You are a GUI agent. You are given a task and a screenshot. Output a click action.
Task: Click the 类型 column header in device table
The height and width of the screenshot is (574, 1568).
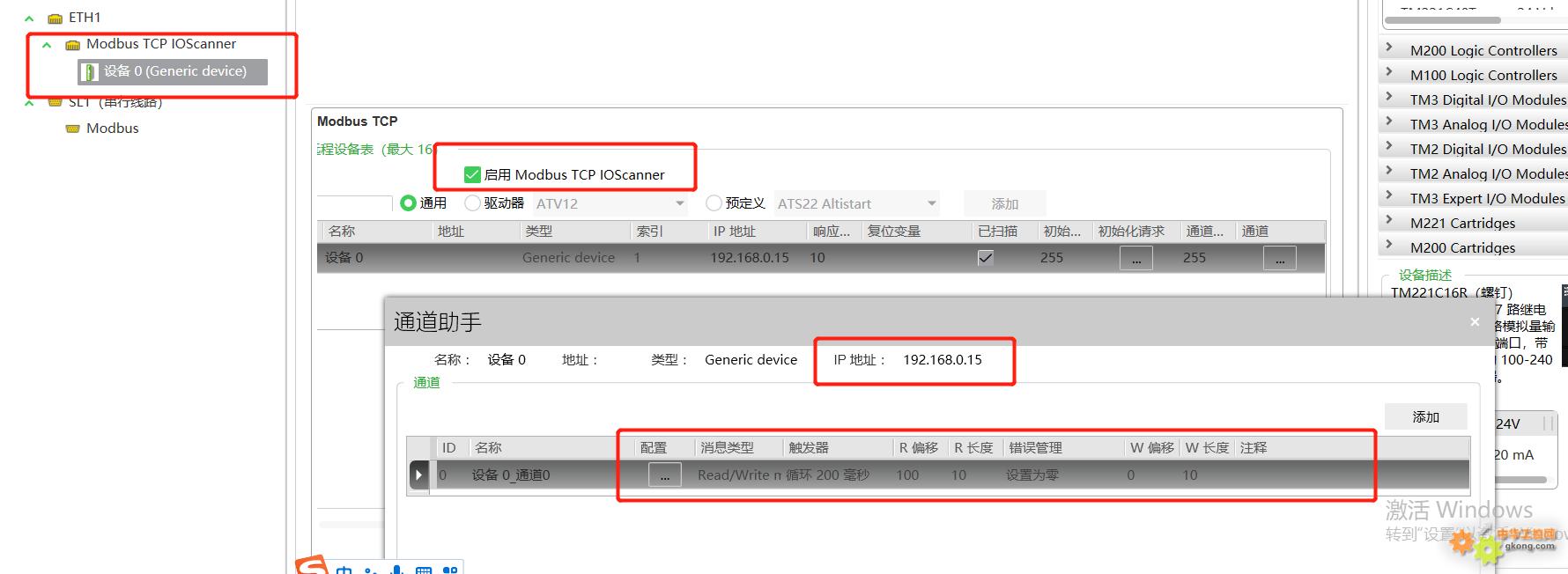575,231
